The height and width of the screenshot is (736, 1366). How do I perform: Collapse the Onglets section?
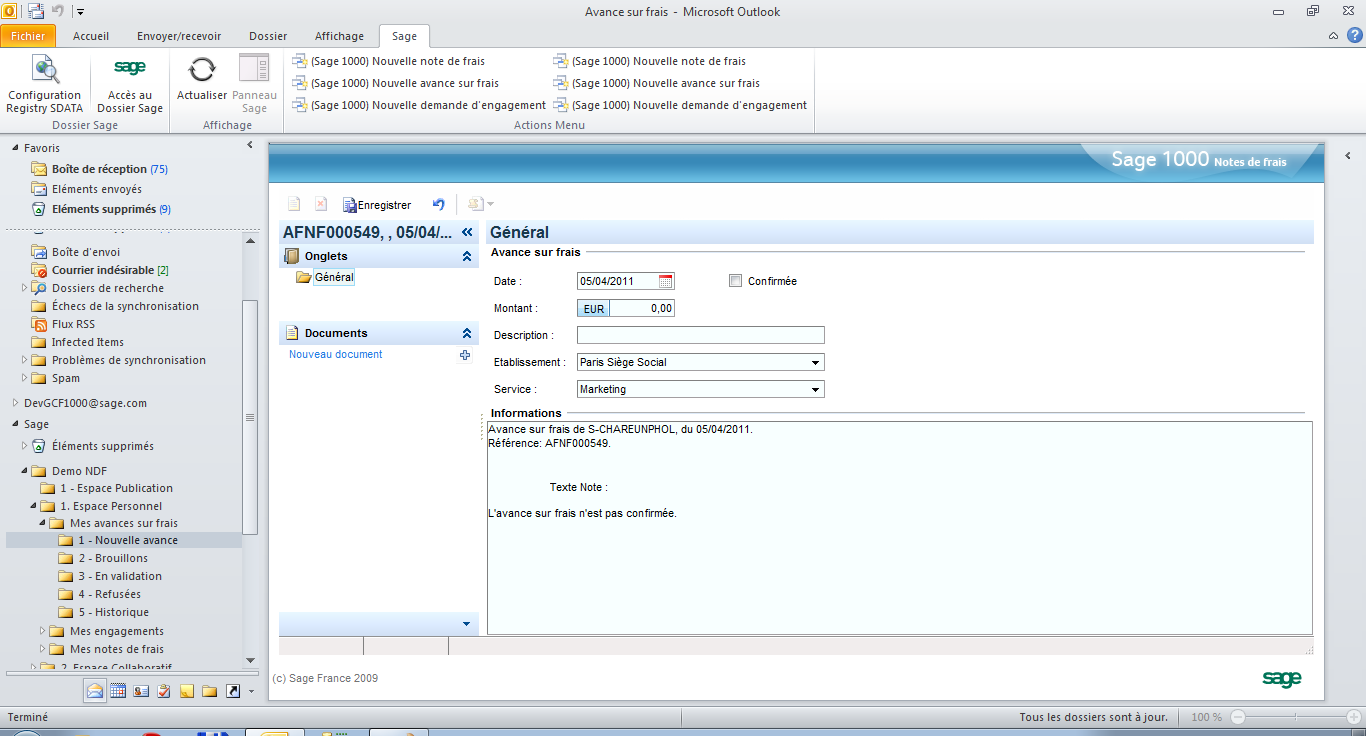point(466,256)
